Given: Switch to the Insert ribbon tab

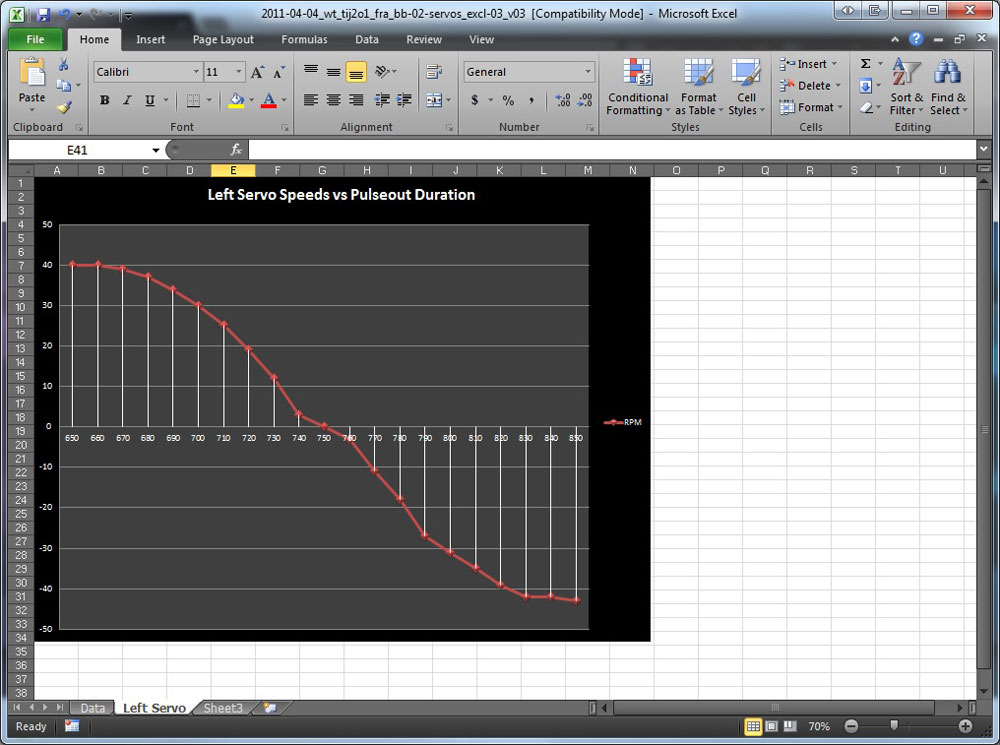Looking at the screenshot, I should tap(151, 40).
